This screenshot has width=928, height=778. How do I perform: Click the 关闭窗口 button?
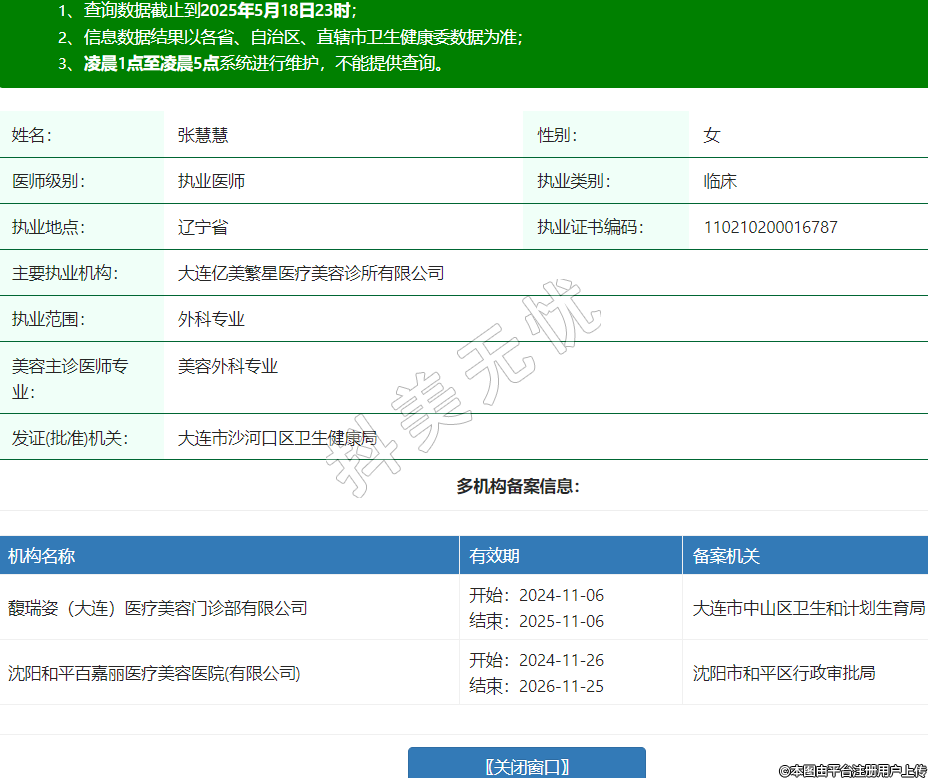[526, 766]
